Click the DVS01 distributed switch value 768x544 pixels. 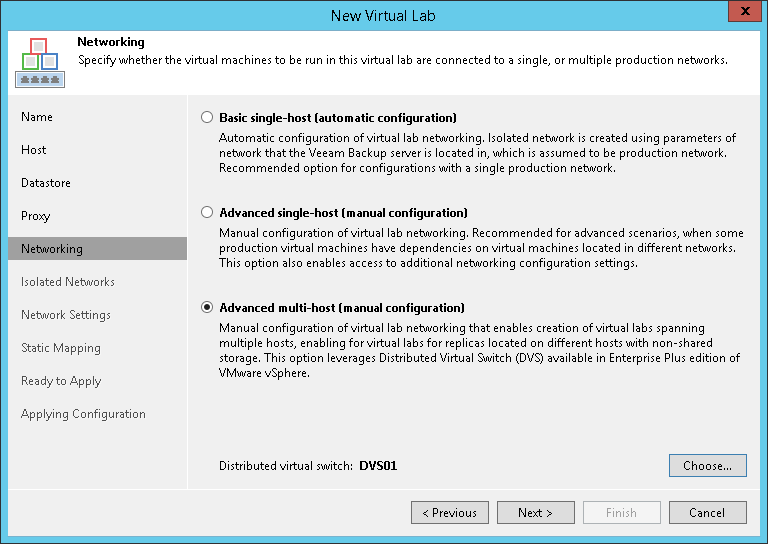coord(379,466)
